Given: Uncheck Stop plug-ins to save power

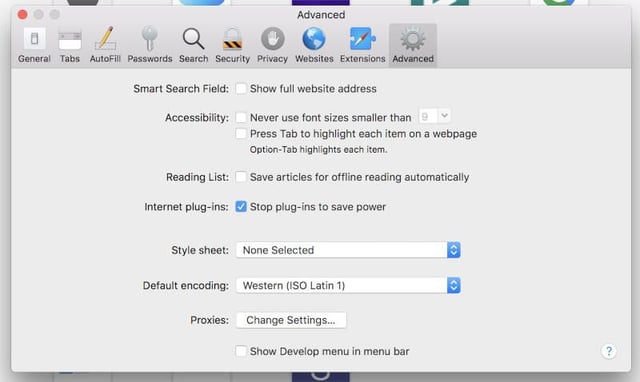Looking at the screenshot, I should click(x=241, y=207).
